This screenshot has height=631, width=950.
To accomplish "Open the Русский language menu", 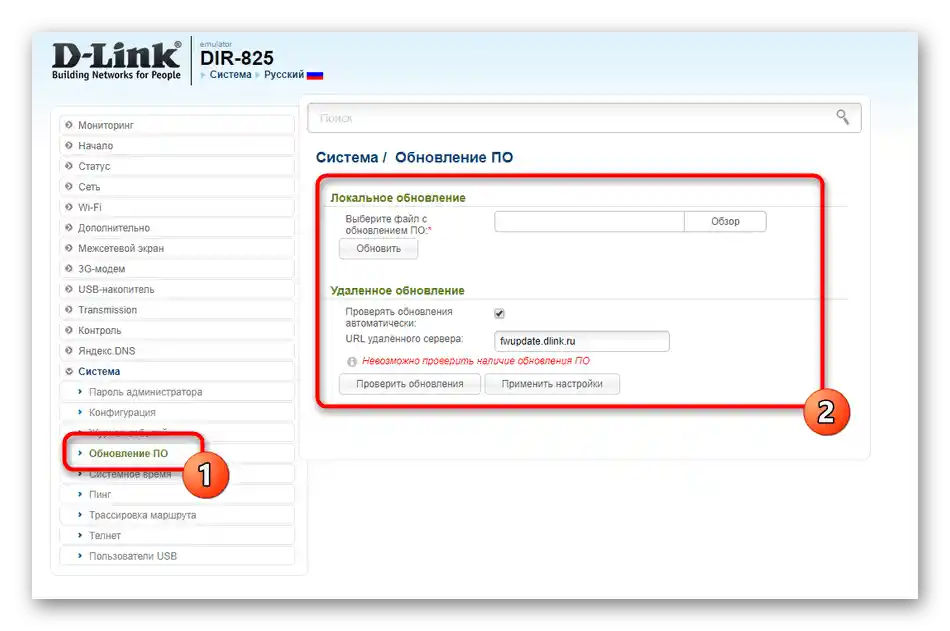I will [284, 75].
